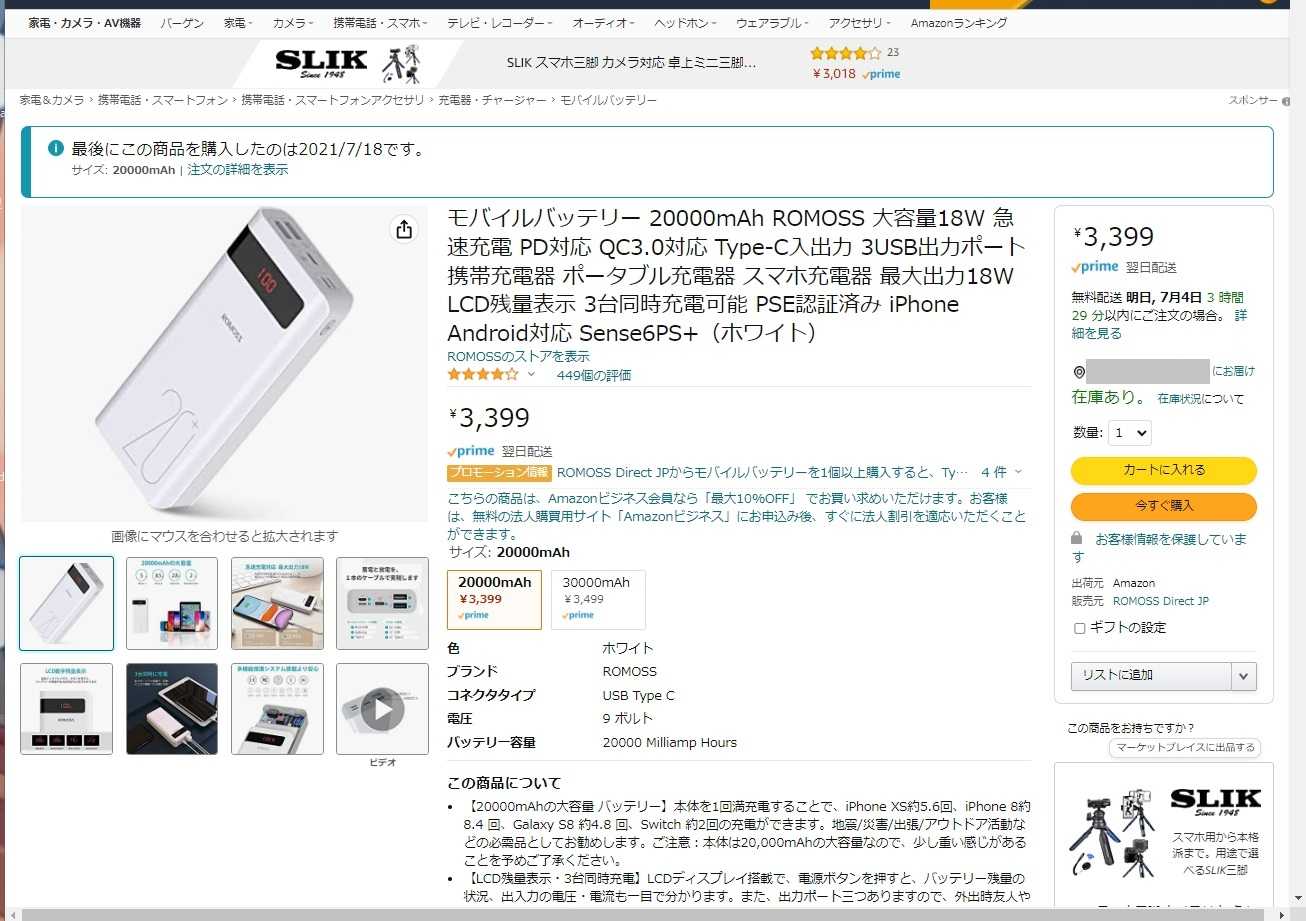Click the info icon in purchase notice
Image resolution: width=1306 pixels, height=921 pixels.
[56, 149]
